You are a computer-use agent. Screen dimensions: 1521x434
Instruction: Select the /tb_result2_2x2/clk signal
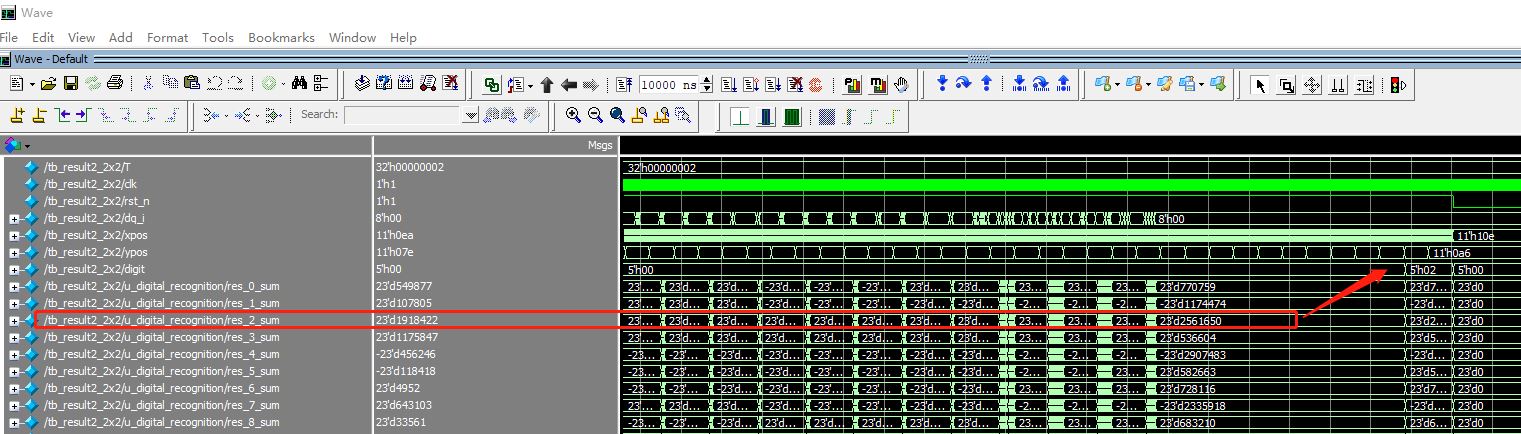coord(88,184)
